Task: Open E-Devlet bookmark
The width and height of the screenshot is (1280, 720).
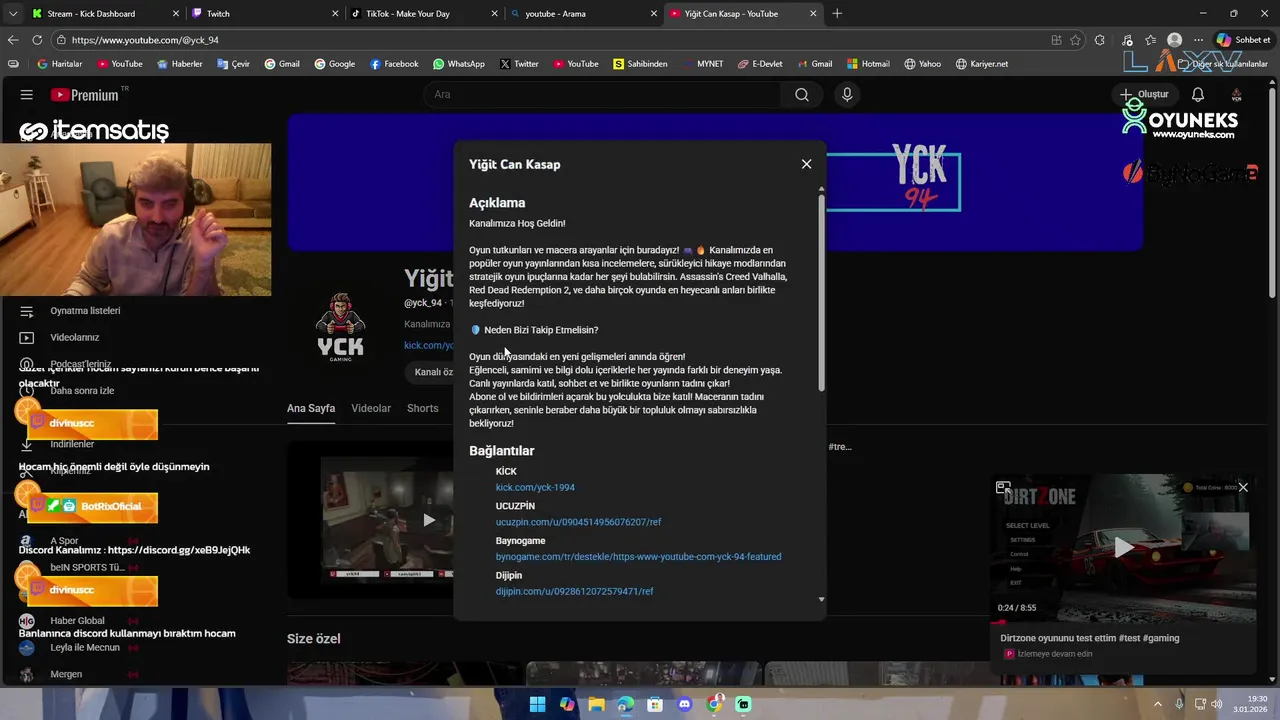Action: [760, 64]
